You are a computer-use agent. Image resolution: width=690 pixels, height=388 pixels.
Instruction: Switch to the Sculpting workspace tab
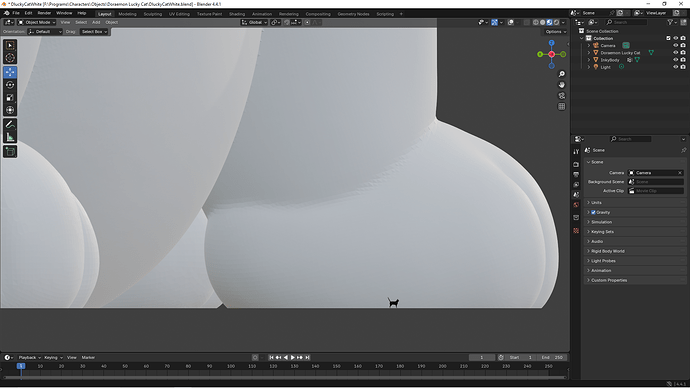[153, 14]
